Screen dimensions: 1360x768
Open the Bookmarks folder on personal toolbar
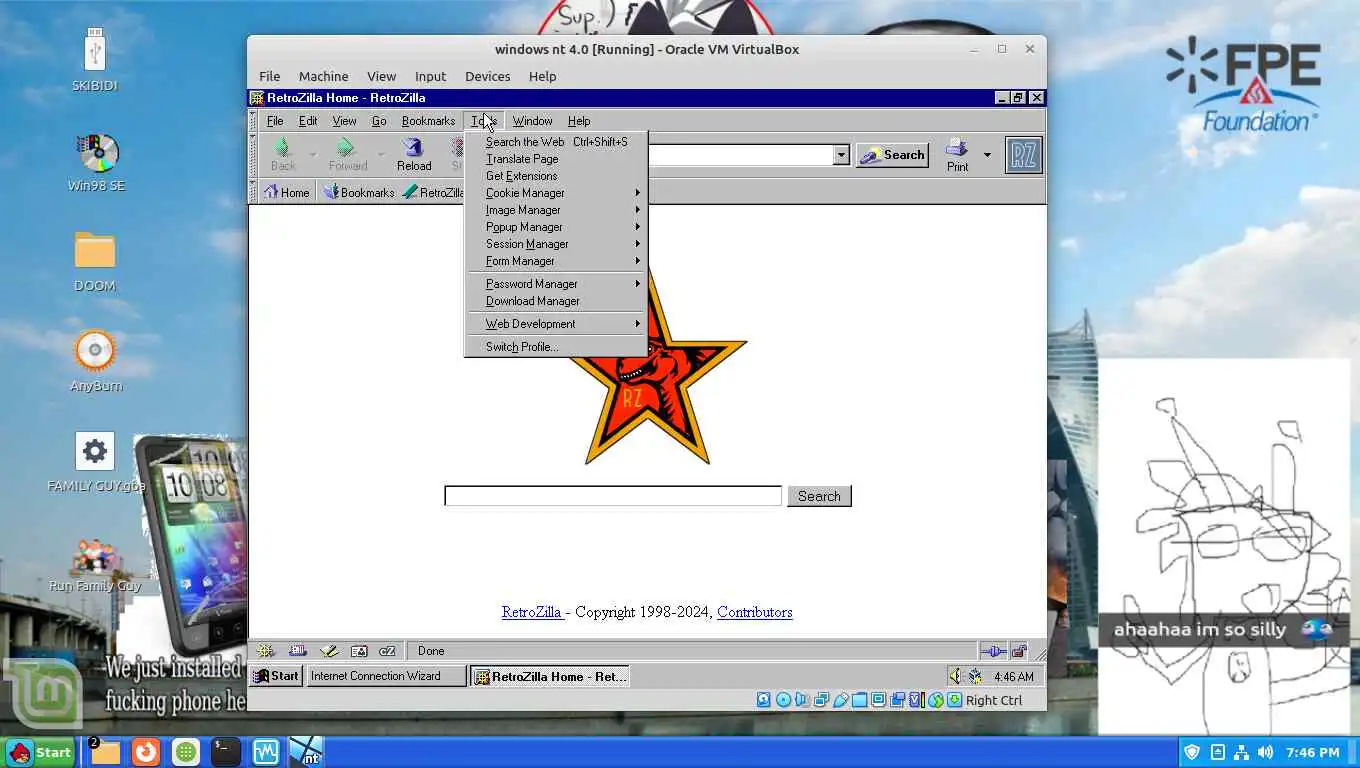(x=359, y=192)
